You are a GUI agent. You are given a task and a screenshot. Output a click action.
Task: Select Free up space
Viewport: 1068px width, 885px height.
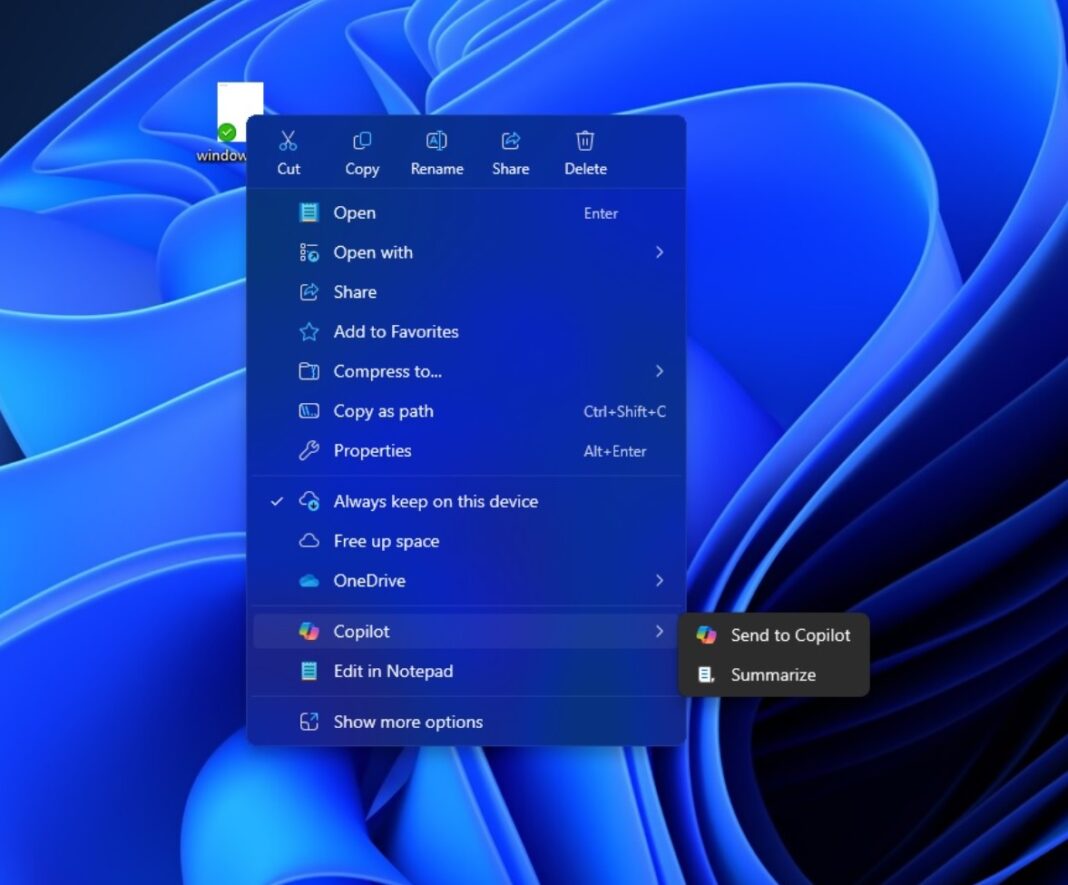point(386,541)
